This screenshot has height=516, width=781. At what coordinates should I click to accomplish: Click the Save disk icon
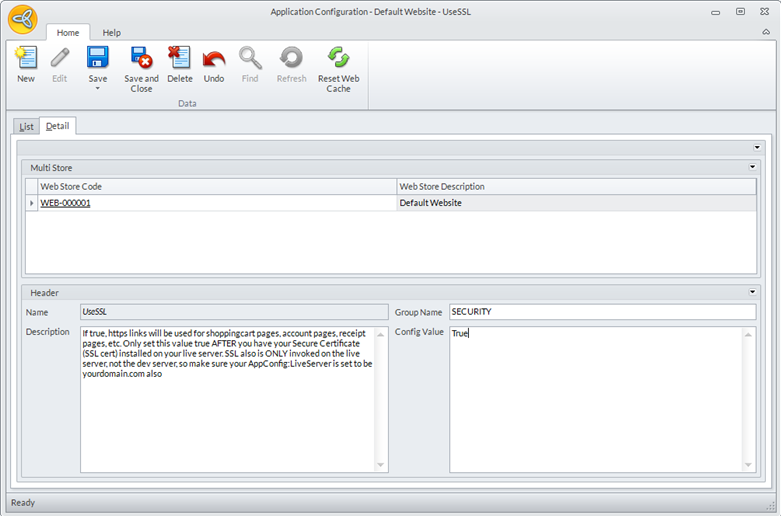pos(97,58)
